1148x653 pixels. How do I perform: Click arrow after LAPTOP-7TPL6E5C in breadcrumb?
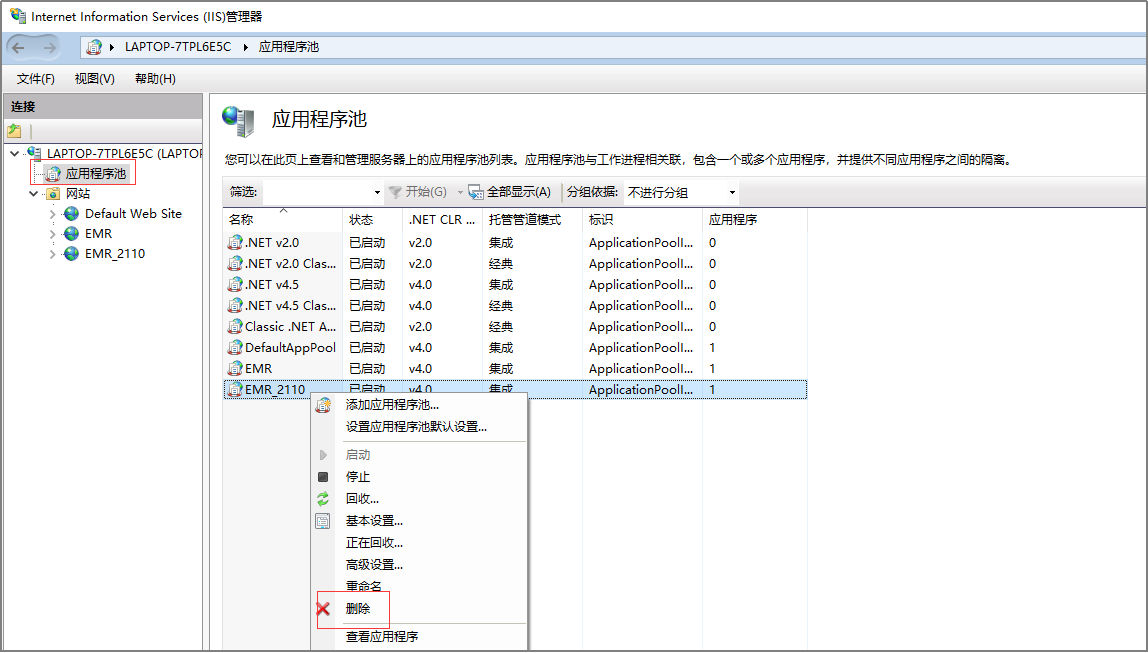coord(246,47)
